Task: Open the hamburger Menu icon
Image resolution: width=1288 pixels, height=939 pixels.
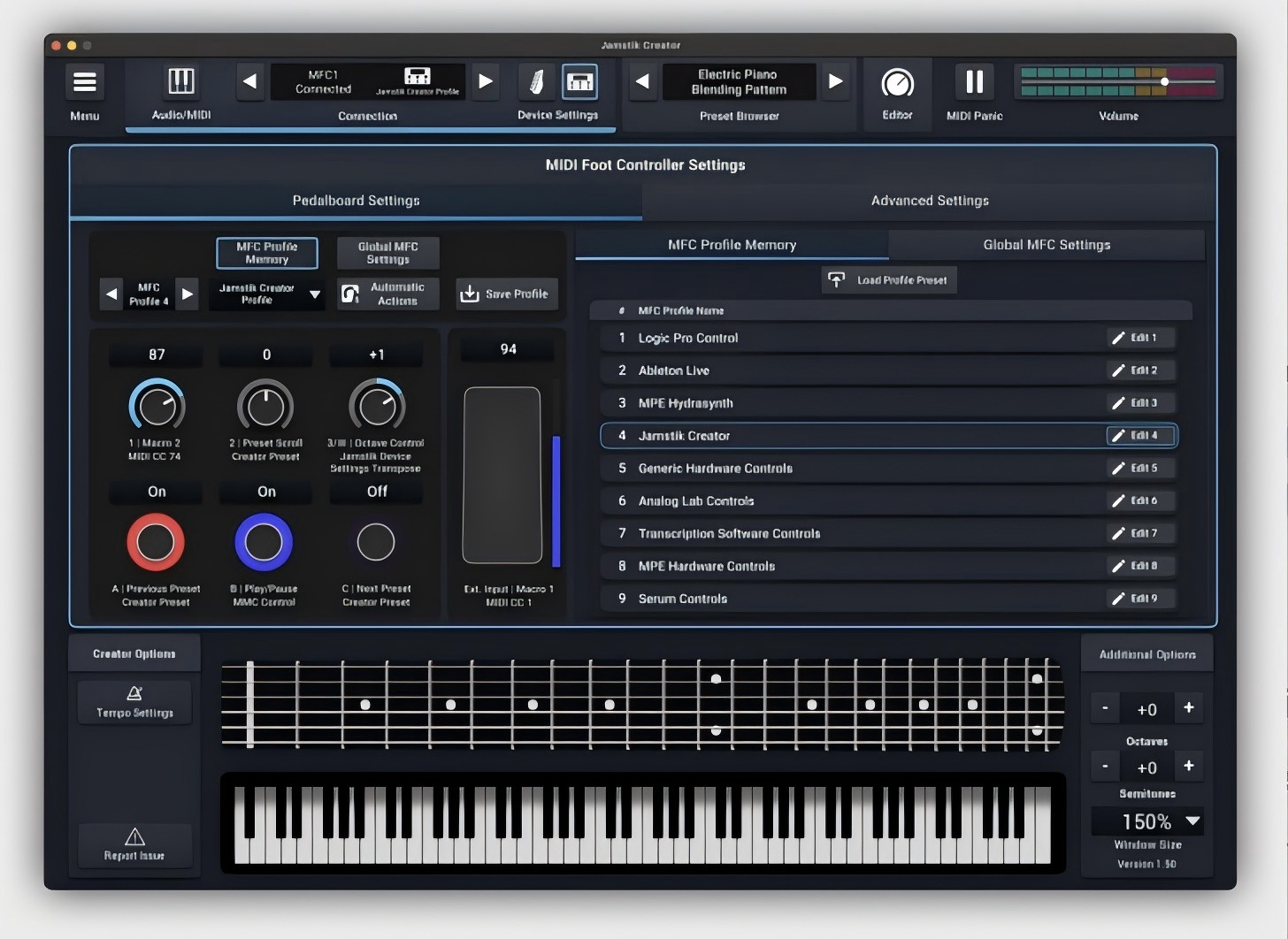Action: coord(85,82)
